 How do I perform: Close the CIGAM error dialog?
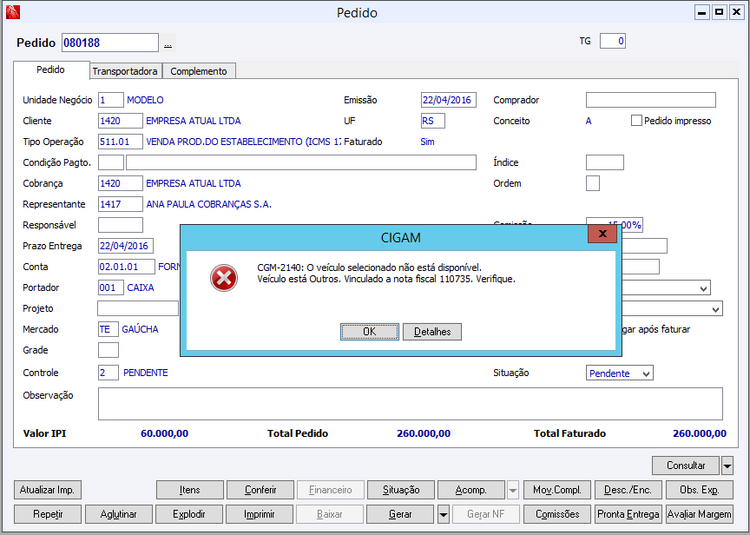(x=602, y=233)
